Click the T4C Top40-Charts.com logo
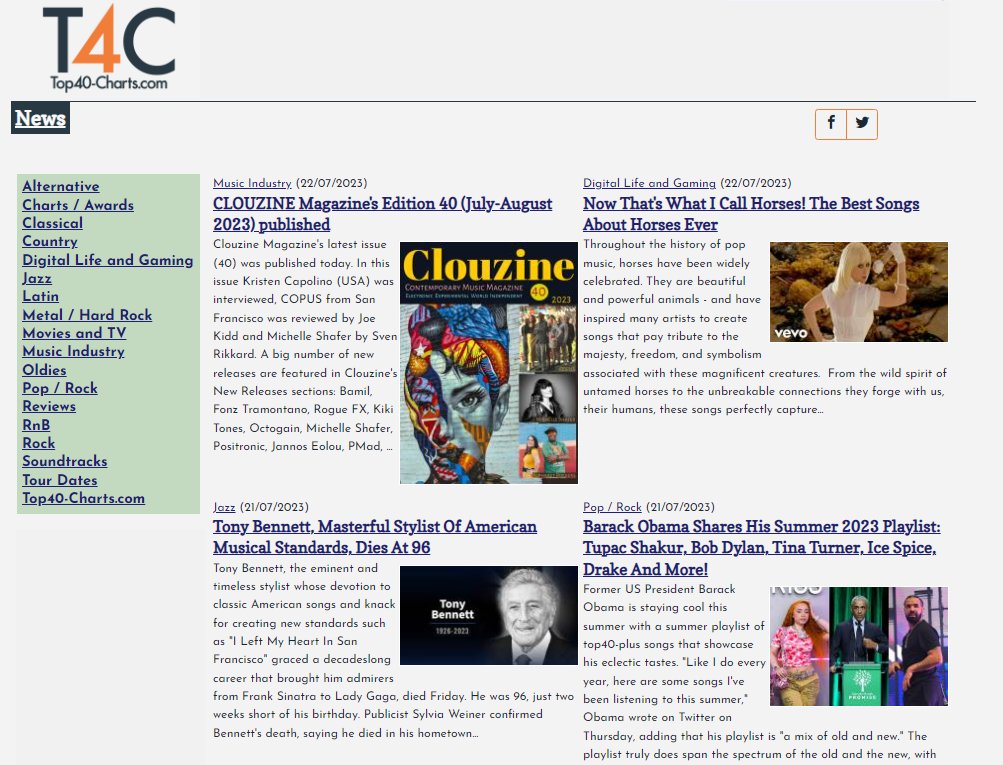 [x=109, y=48]
